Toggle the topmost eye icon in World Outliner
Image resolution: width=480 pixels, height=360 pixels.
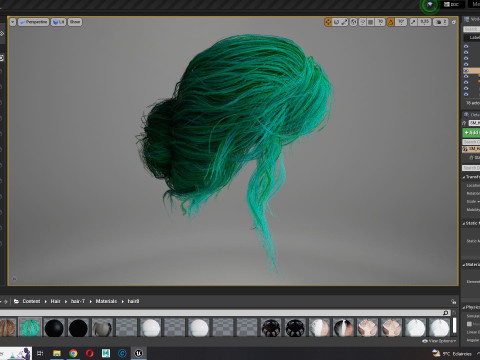click(x=466, y=46)
